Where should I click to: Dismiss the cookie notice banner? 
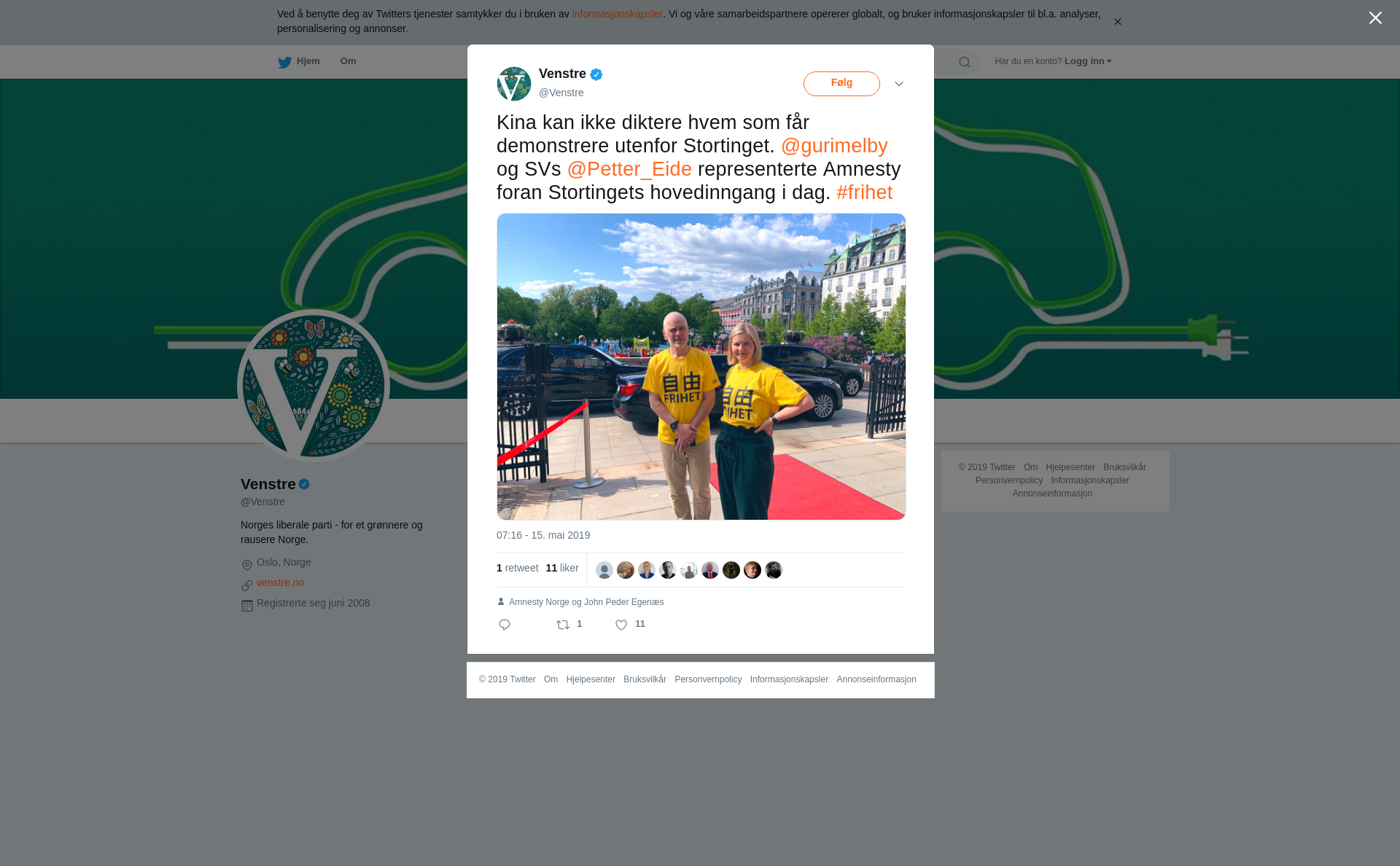click(x=1117, y=22)
